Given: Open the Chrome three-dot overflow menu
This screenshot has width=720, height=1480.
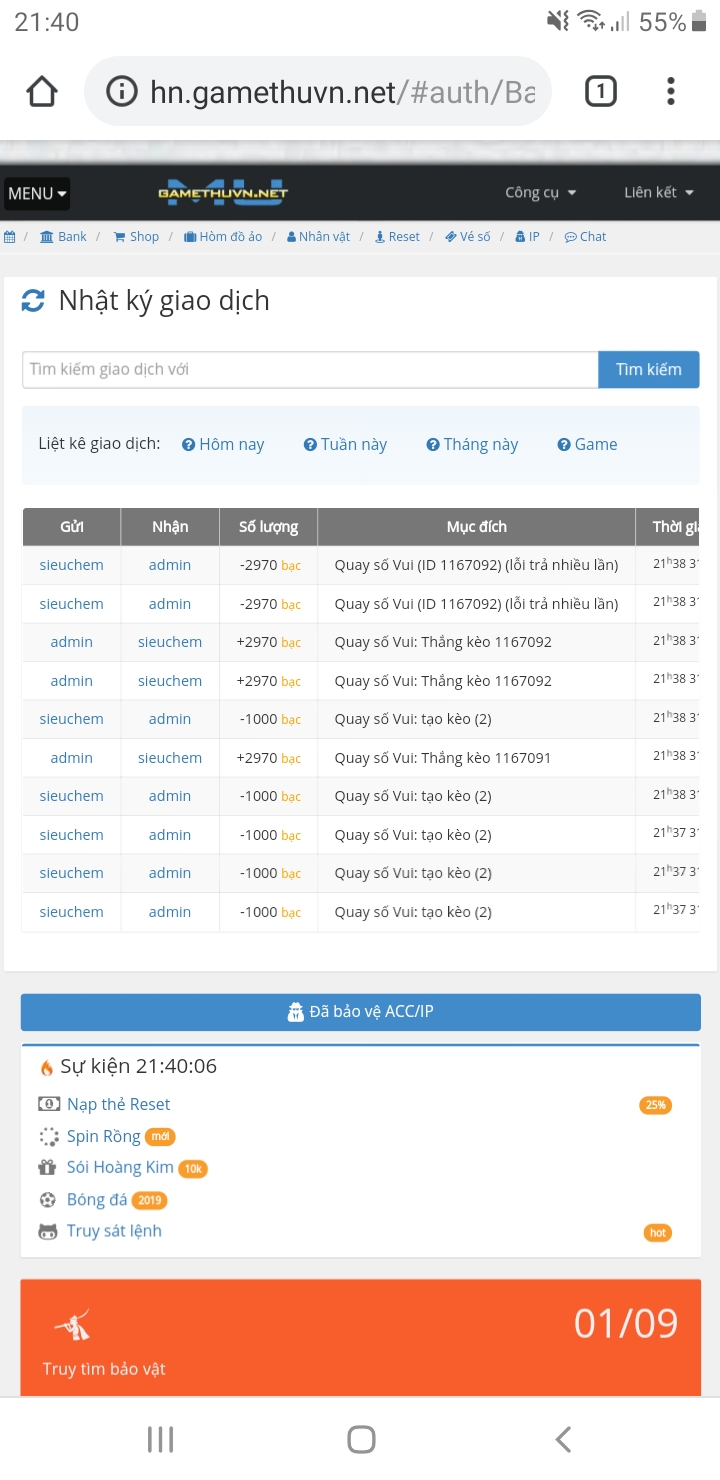Looking at the screenshot, I should coord(670,92).
